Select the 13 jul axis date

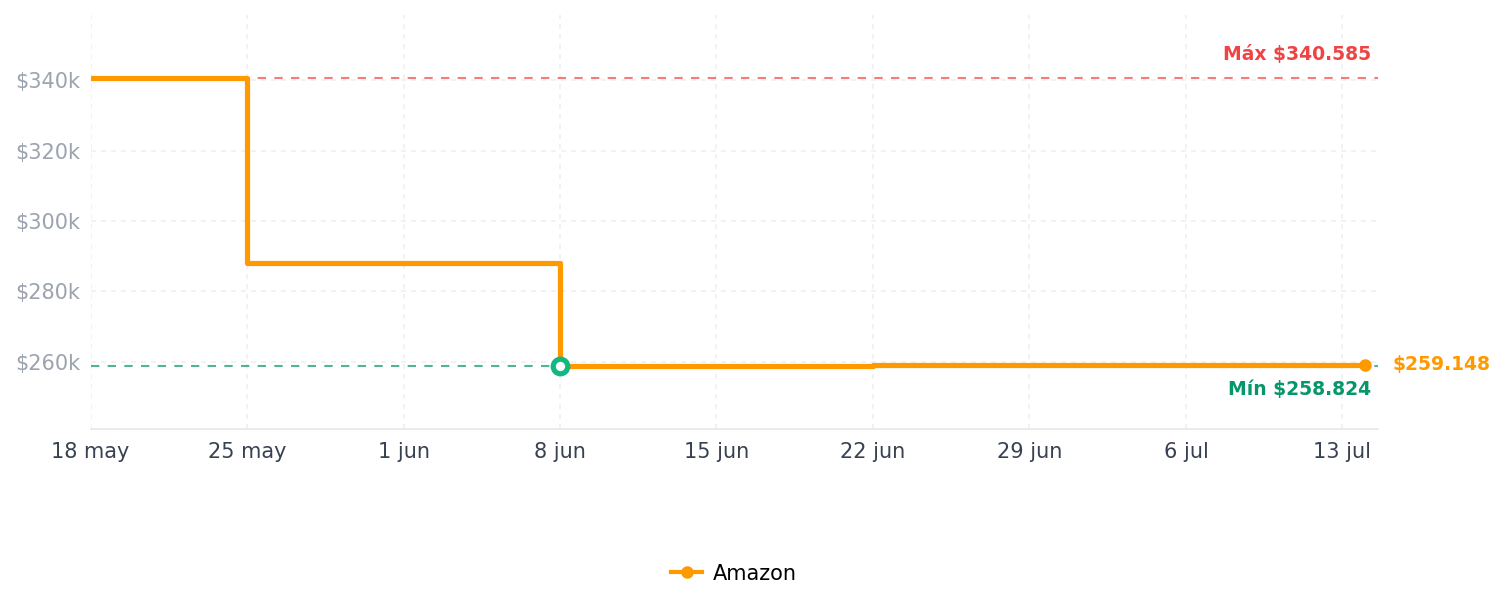tap(1342, 451)
